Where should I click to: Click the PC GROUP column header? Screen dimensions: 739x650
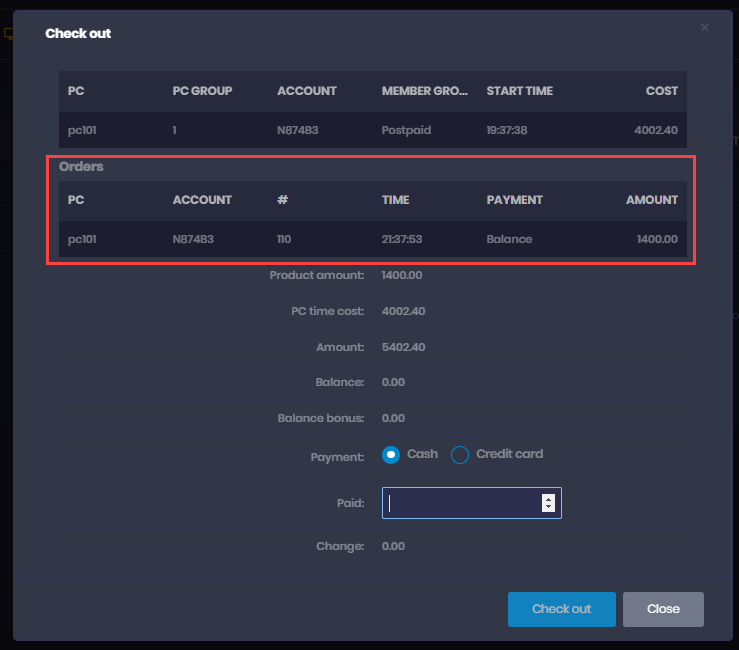click(x=202, y=91)
